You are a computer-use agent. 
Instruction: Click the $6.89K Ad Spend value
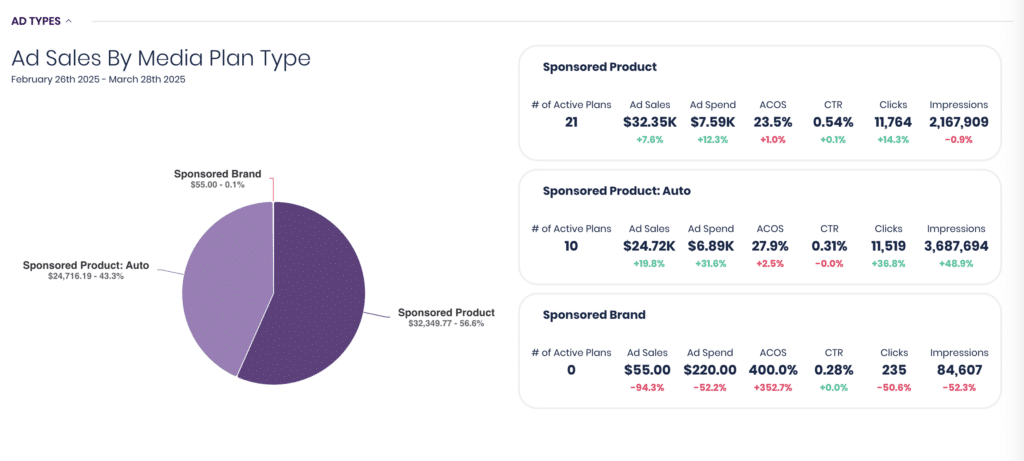pos(711,246)
